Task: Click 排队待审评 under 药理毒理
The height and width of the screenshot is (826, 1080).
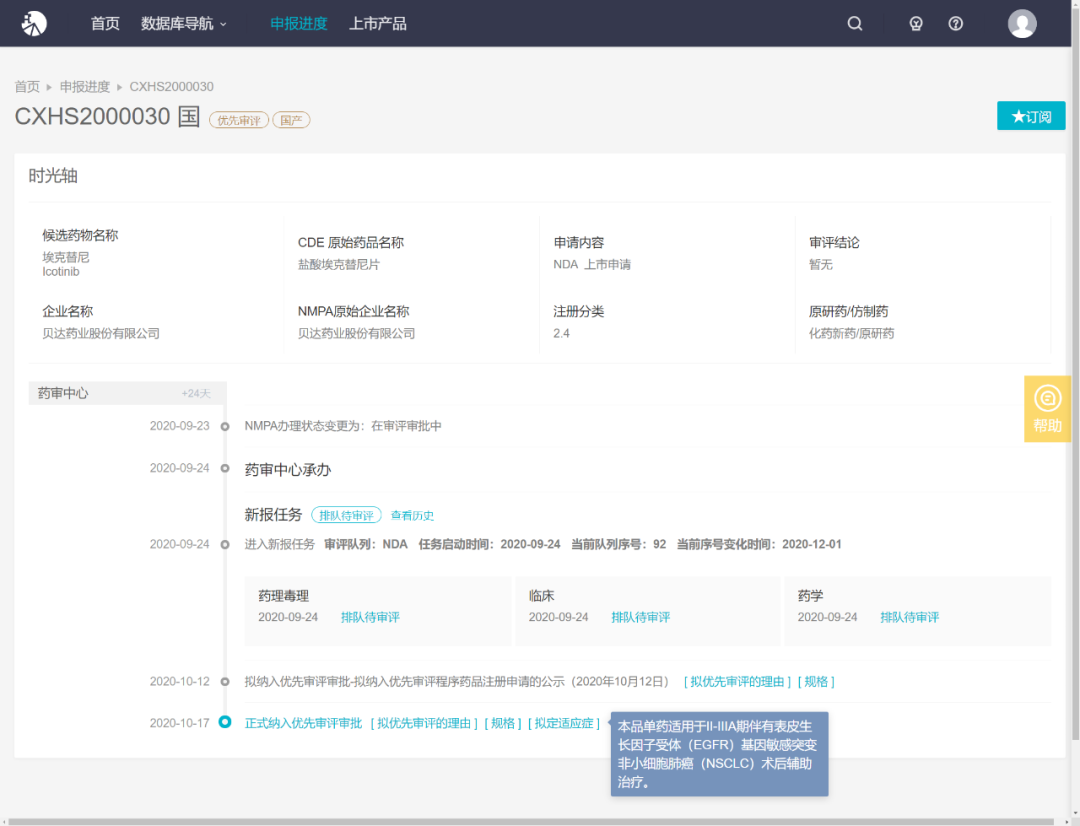Action: pos(371,617)
